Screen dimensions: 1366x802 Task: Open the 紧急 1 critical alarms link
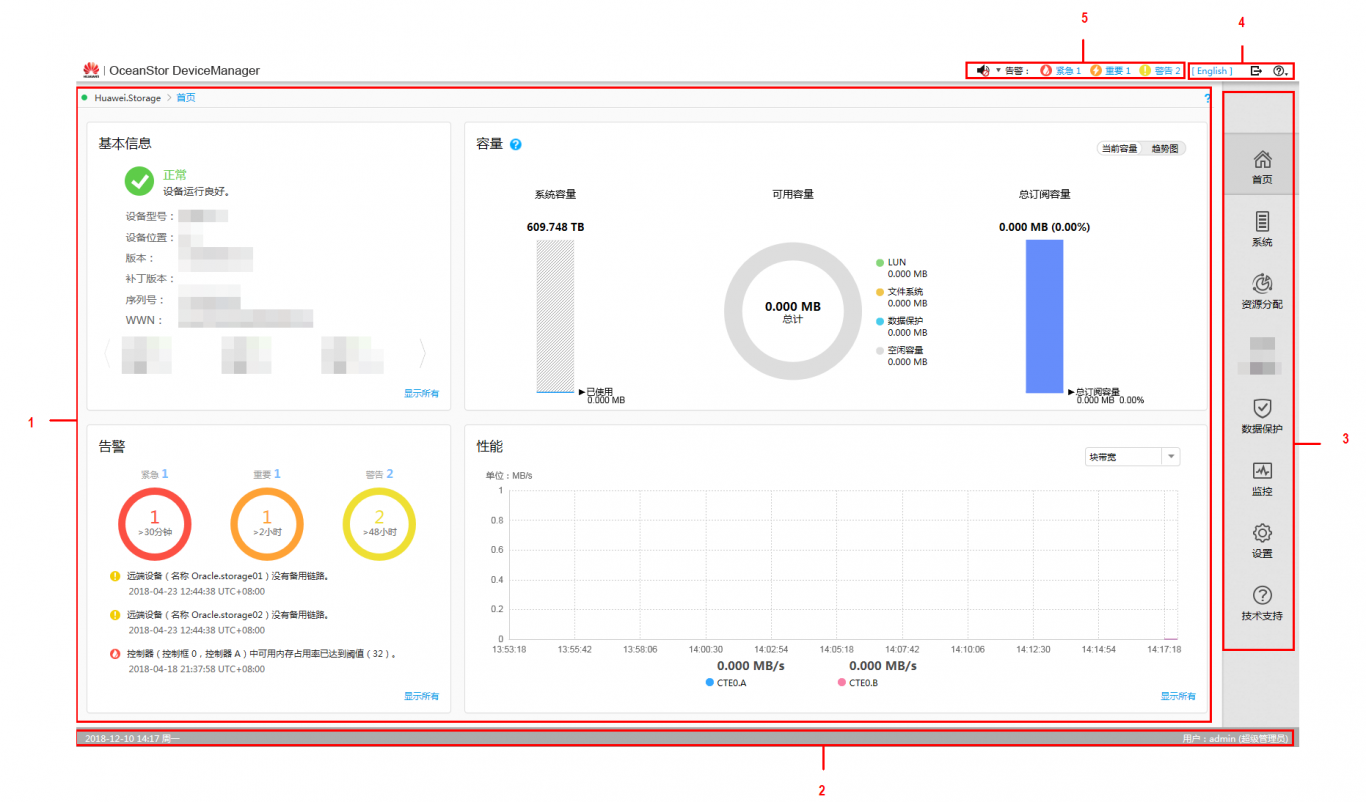tap(1061, 71)
